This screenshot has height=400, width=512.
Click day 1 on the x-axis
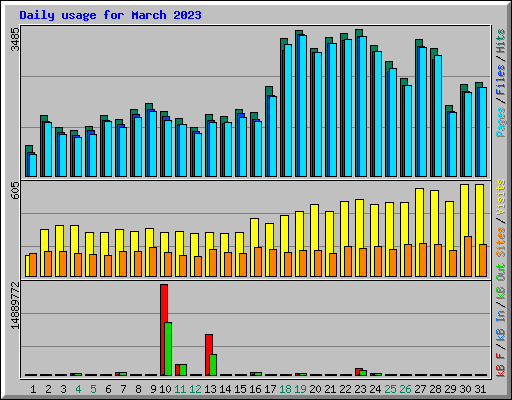coord(33,389)
